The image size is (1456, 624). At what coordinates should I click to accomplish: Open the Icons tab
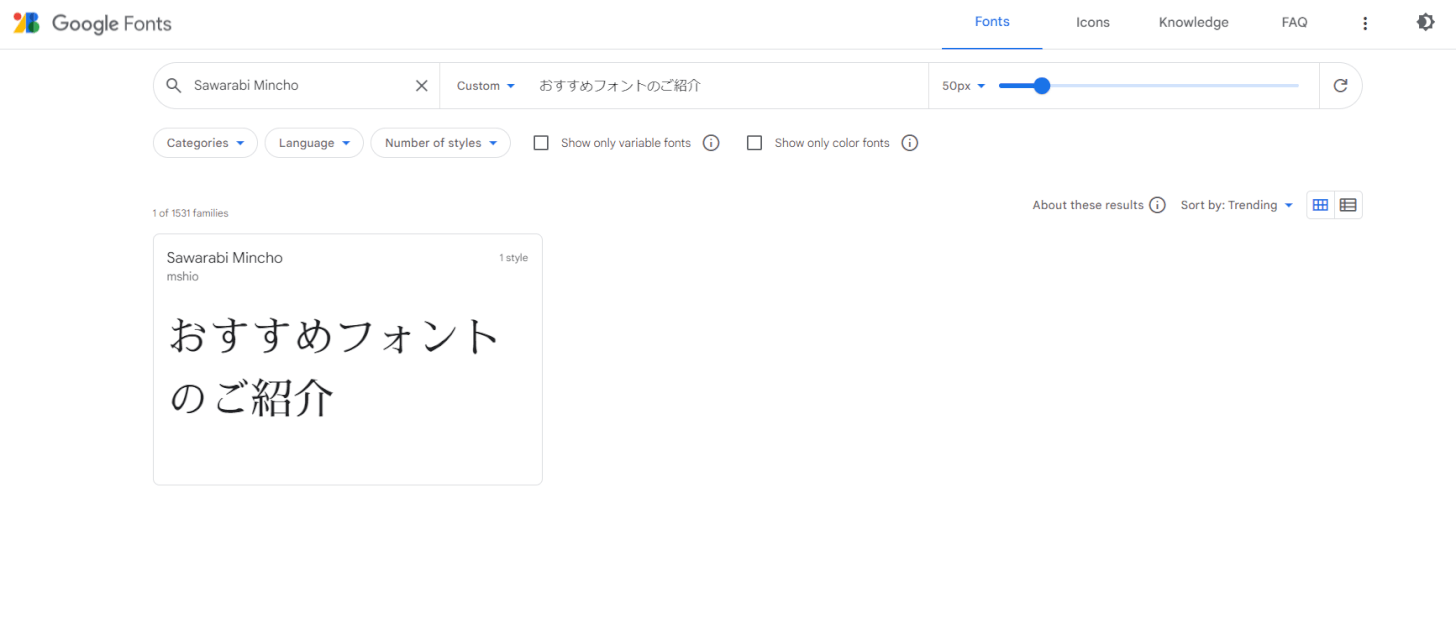pos(1092,23)
